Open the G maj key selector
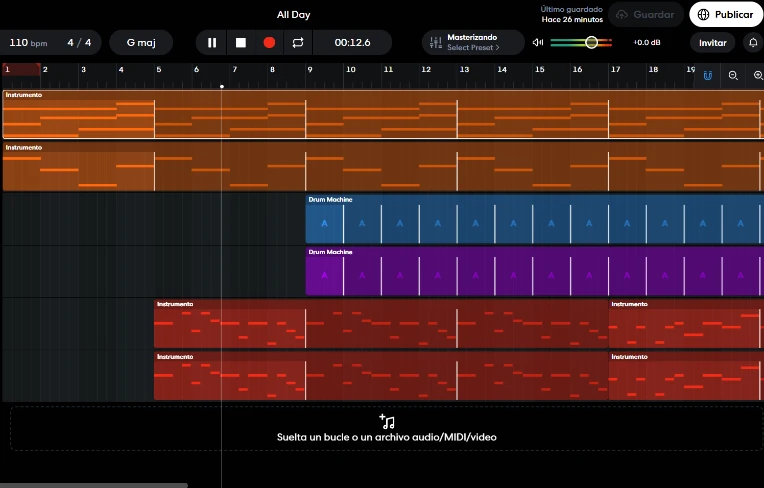 coord(141,43)
